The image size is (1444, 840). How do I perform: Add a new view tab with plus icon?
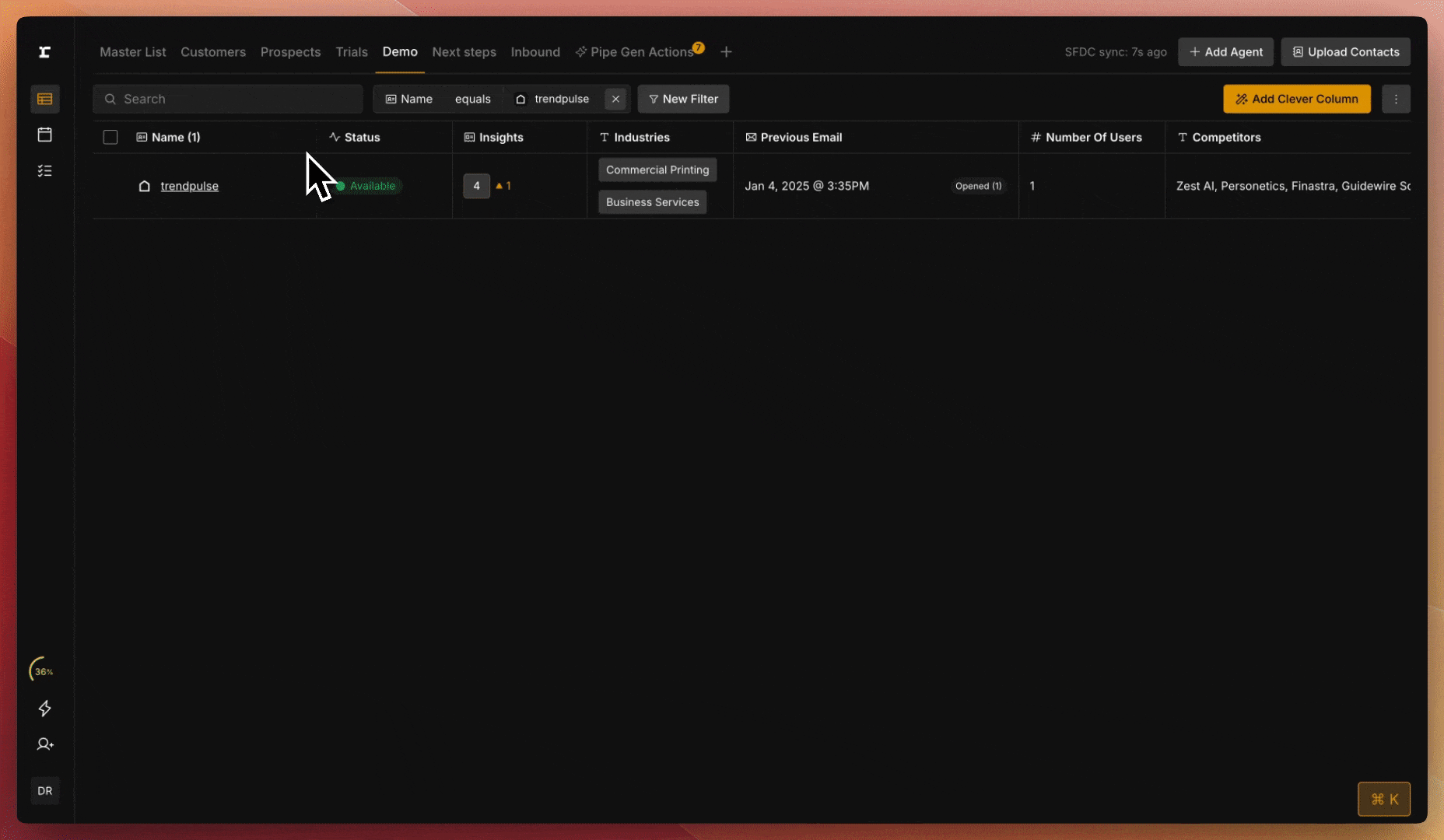[726, 52]
